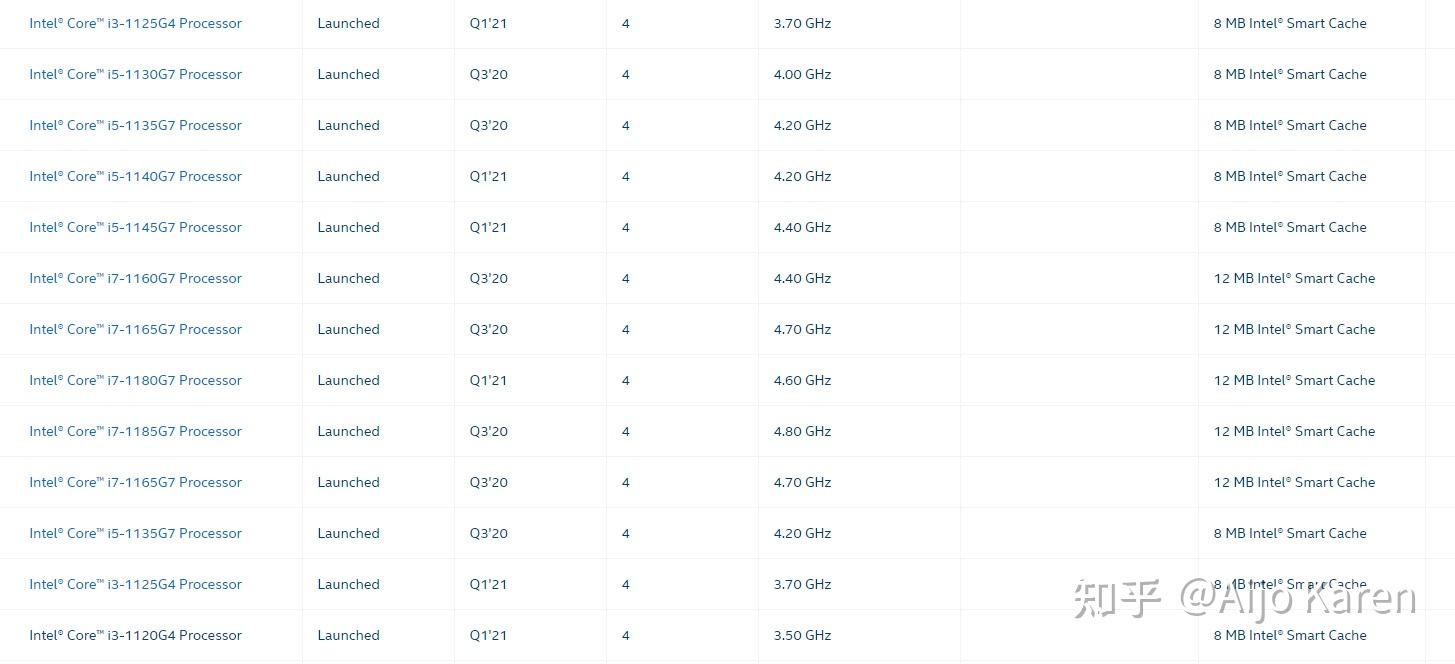Screen dimensions: 1455x664
Task: Click the Q1'21 date in the i3-1120G4 row
Action: tap(488, 635)
